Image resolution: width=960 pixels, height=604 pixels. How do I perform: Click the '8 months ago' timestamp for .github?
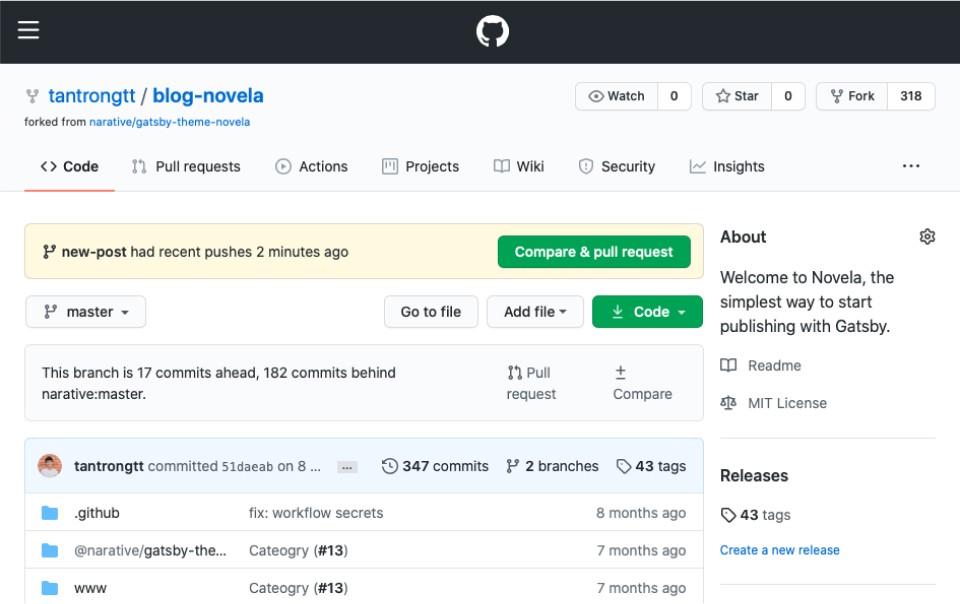pyautogui.click(x=641, y=513)
